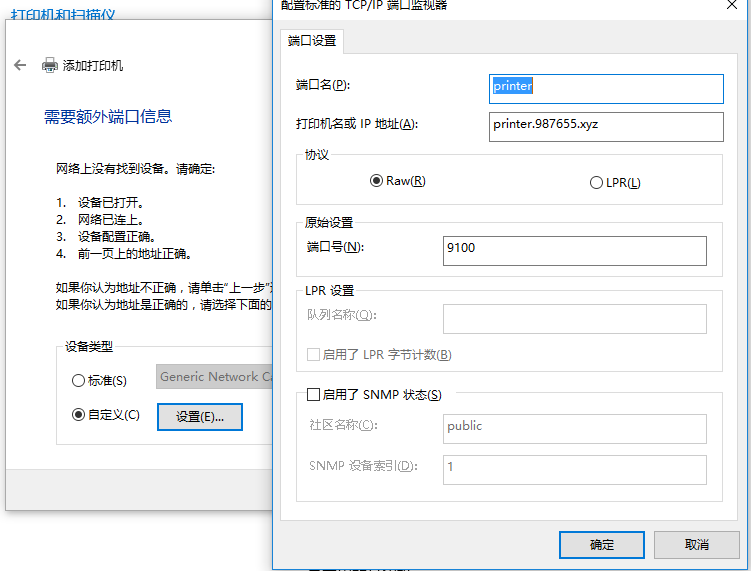Select the LPR(L) protocol radio button

point(597,183)
